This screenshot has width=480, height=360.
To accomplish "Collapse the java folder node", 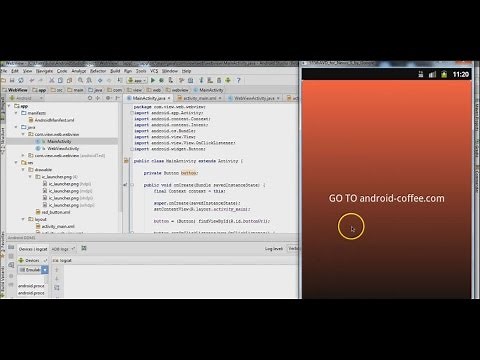I will 16,127.
